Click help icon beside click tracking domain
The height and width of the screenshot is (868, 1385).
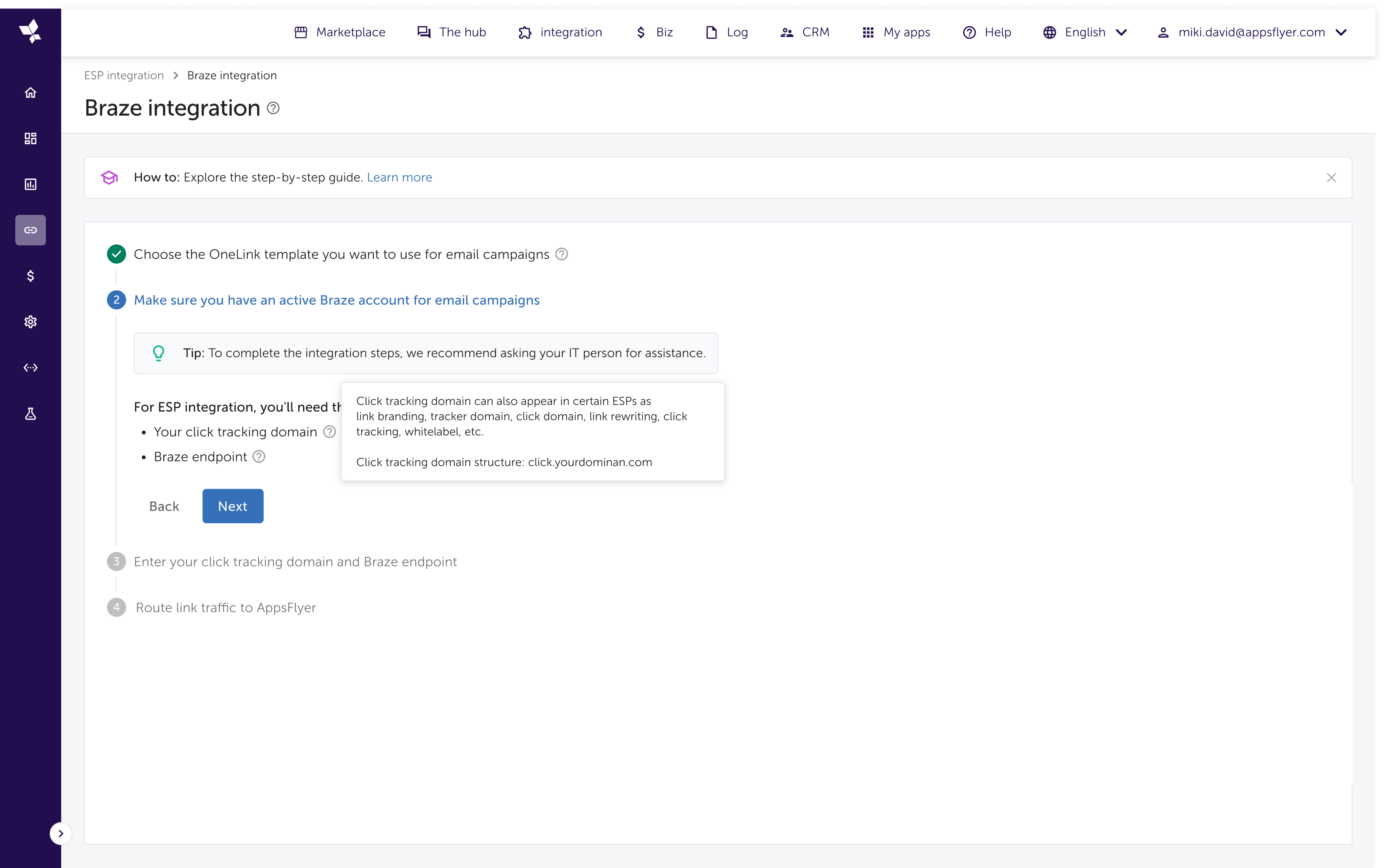click(330, 432)
